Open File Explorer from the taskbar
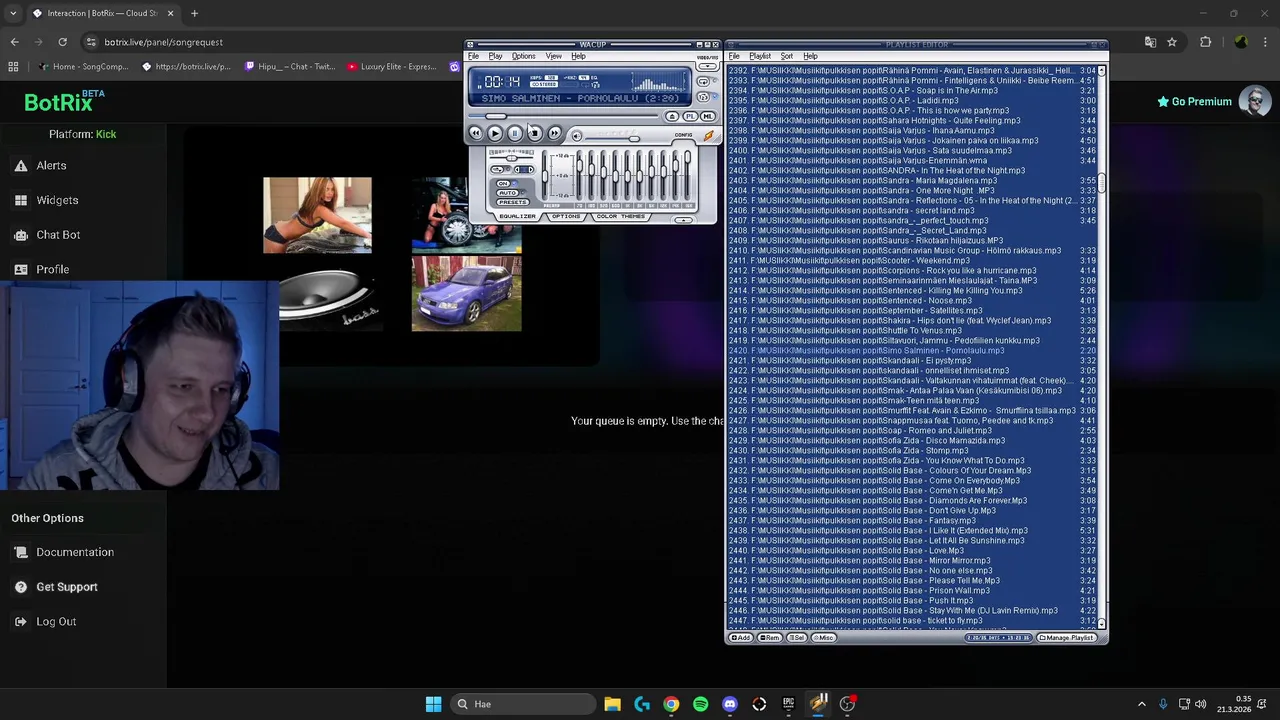 pyautogui.click(x=612, y=704)
